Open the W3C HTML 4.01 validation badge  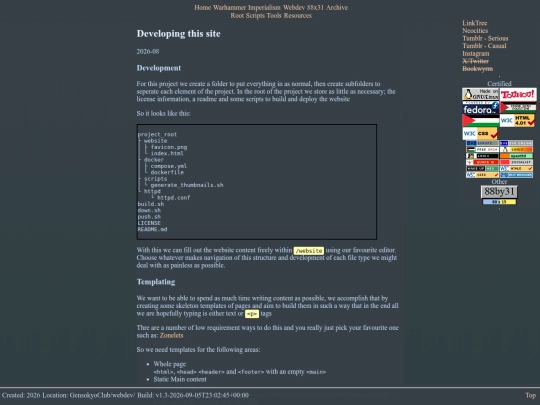517,121
